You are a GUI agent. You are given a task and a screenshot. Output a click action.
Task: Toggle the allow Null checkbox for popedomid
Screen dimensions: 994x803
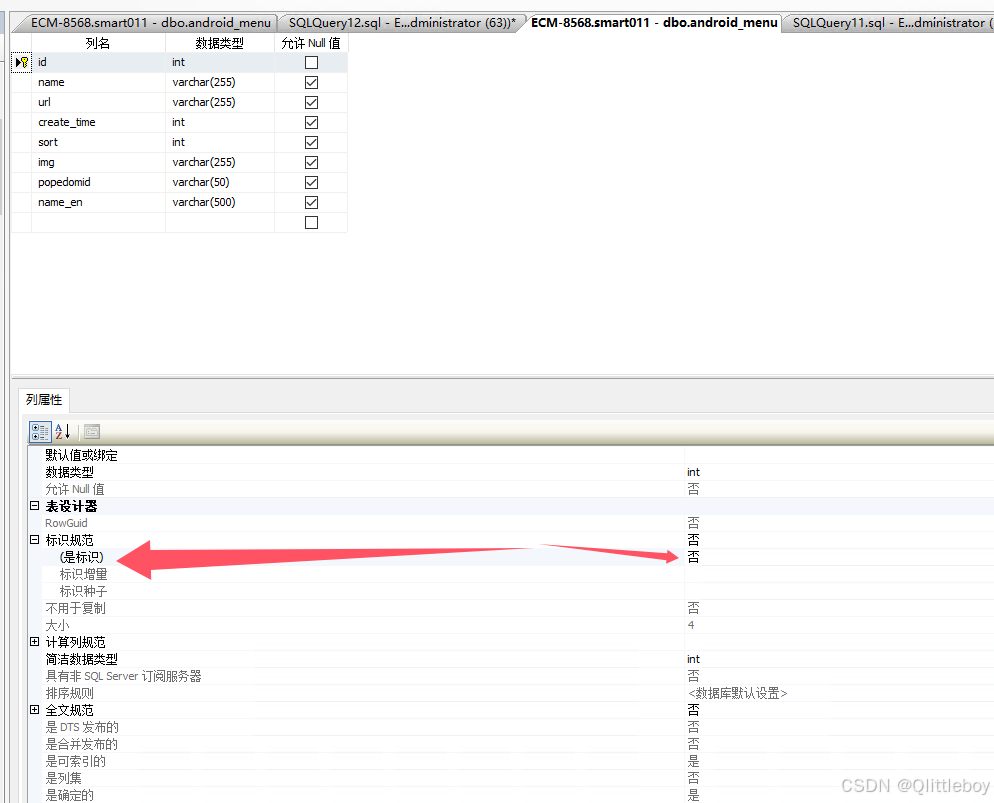pos(311,181)
